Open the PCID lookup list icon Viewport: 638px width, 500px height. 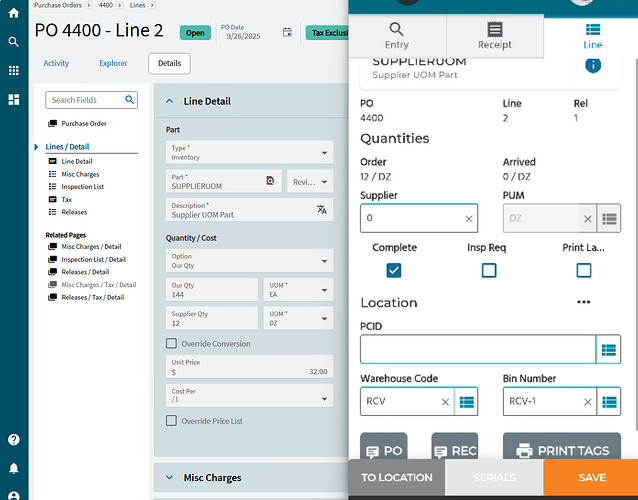608,349
